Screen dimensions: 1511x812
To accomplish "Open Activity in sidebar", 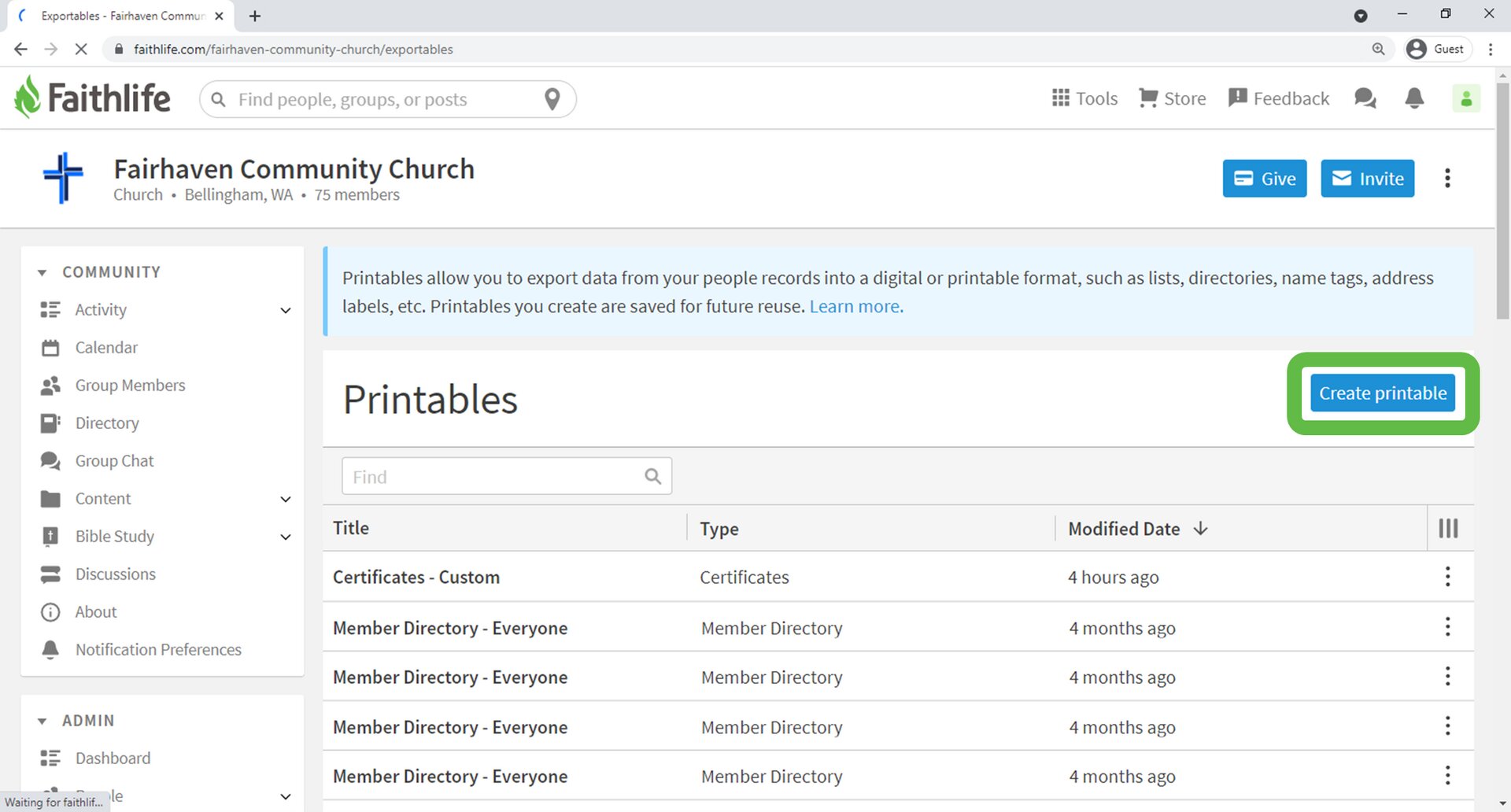I will tap(101, 309).
